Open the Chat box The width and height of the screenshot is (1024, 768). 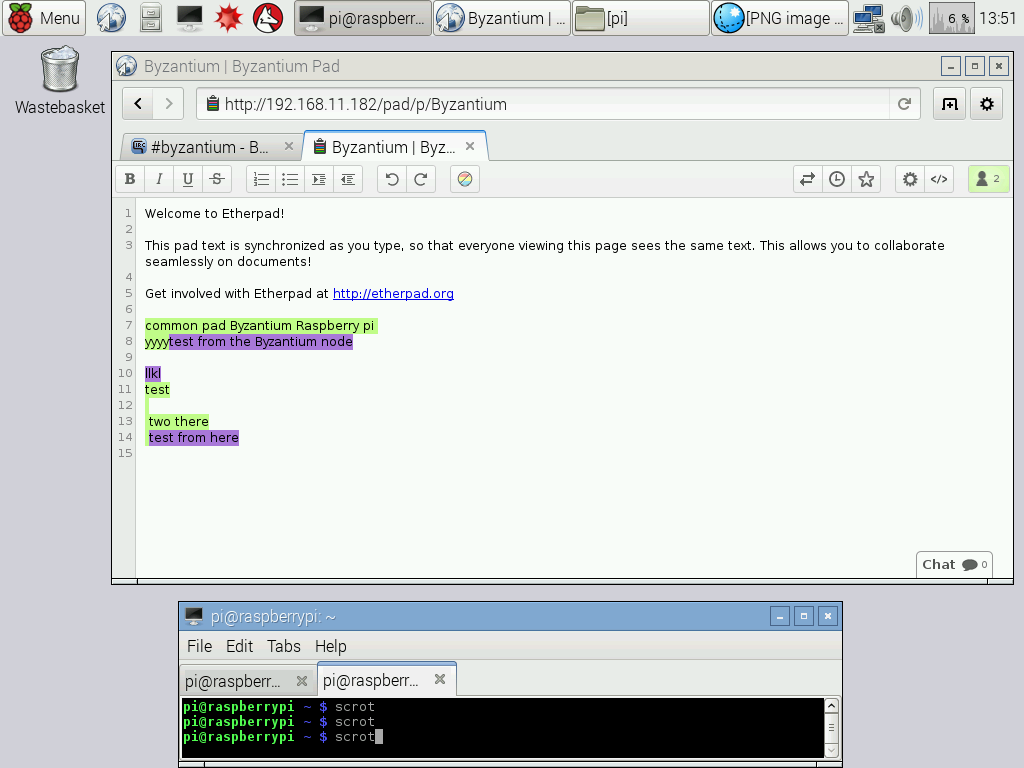click(954, 565)
